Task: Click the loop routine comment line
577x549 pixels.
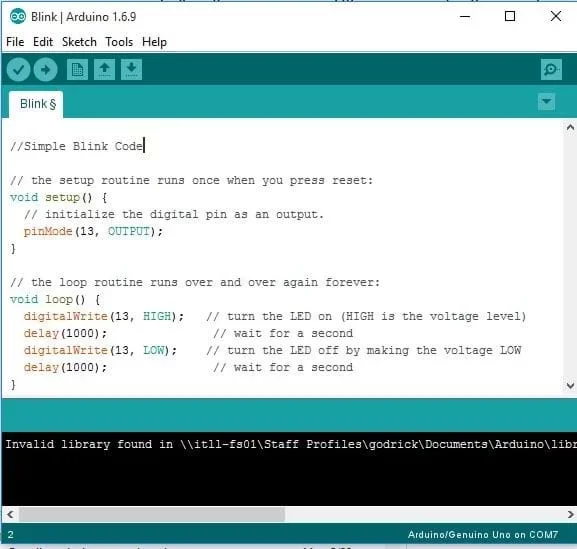Action: pyautogui.click(x=195, y=283)
